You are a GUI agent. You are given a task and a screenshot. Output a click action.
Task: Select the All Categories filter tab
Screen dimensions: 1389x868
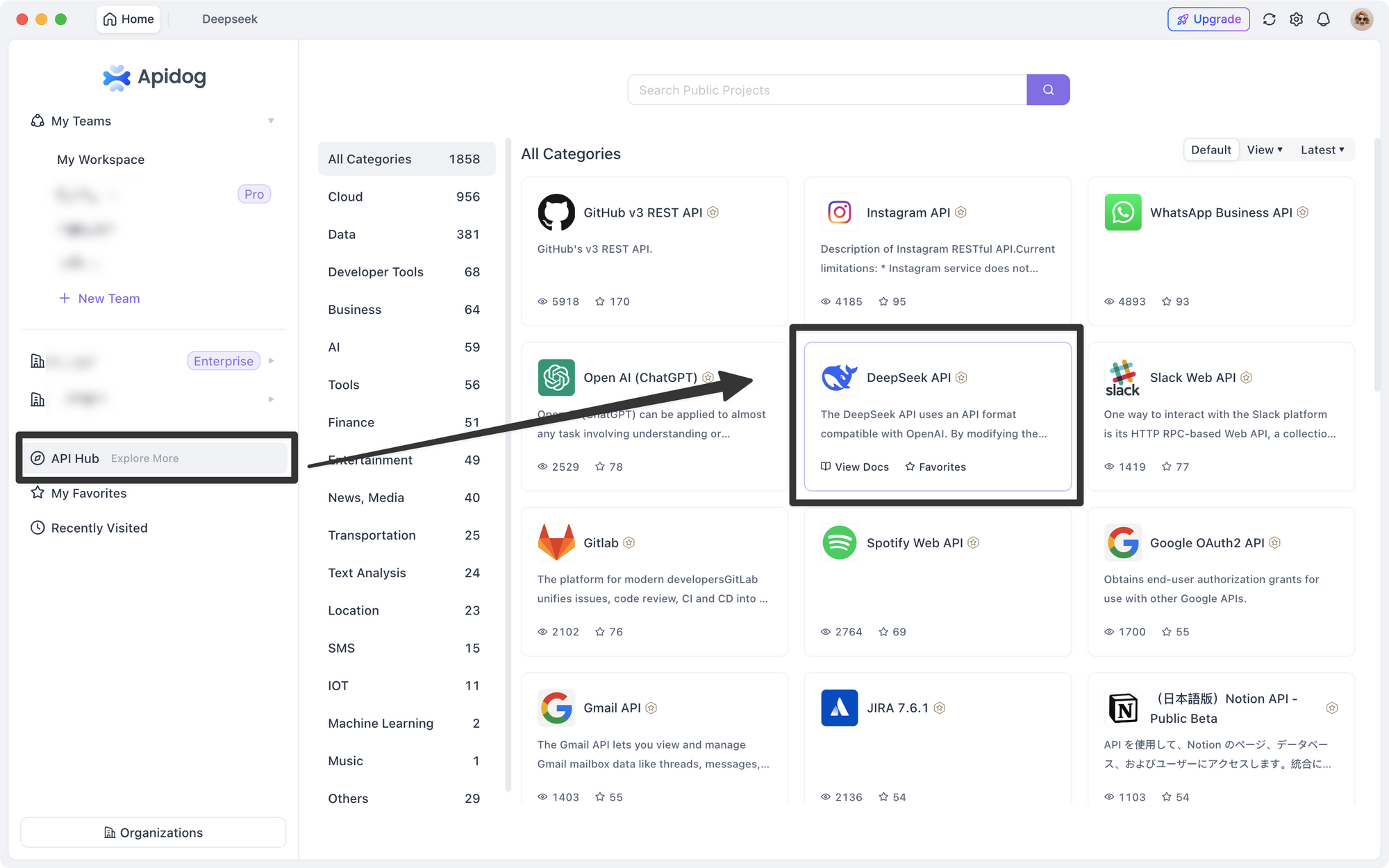point(404,158)
